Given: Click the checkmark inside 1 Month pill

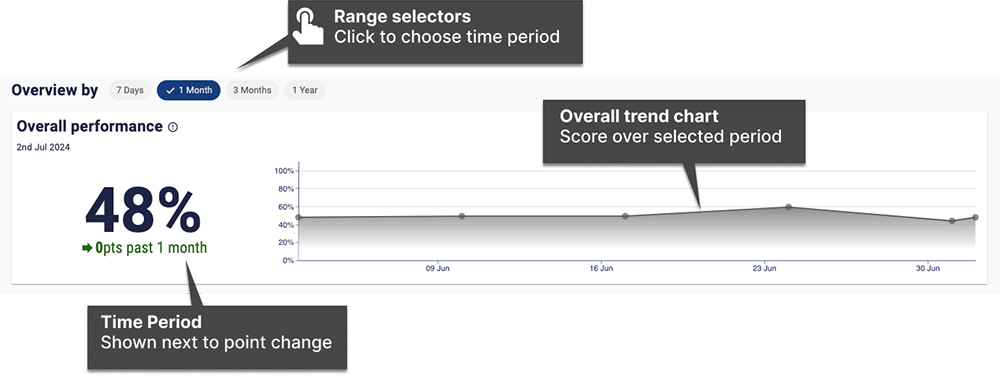Looking at the screenshot, I should coord(170,91).
